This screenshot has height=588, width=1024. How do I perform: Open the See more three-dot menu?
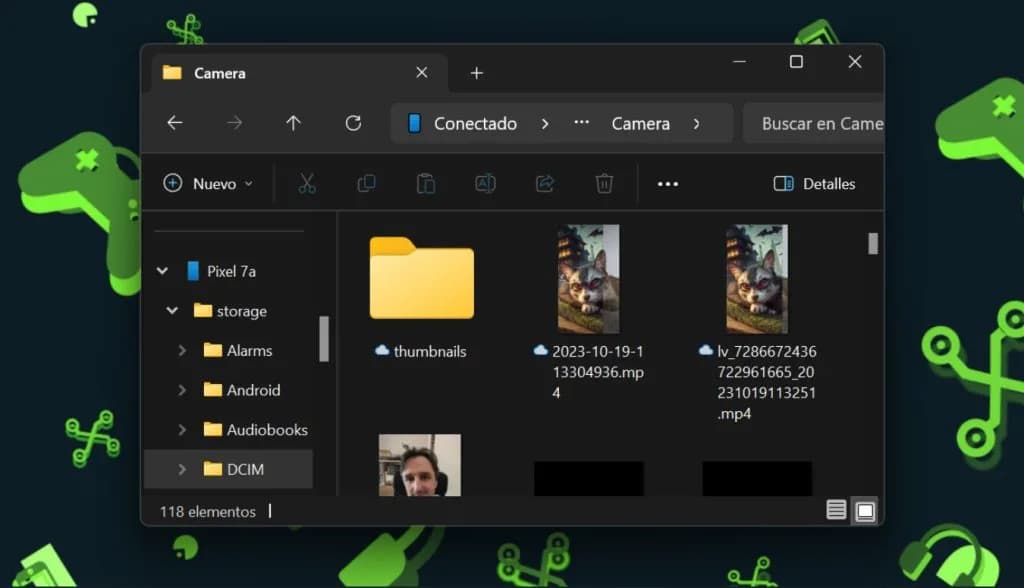point(667,184)
